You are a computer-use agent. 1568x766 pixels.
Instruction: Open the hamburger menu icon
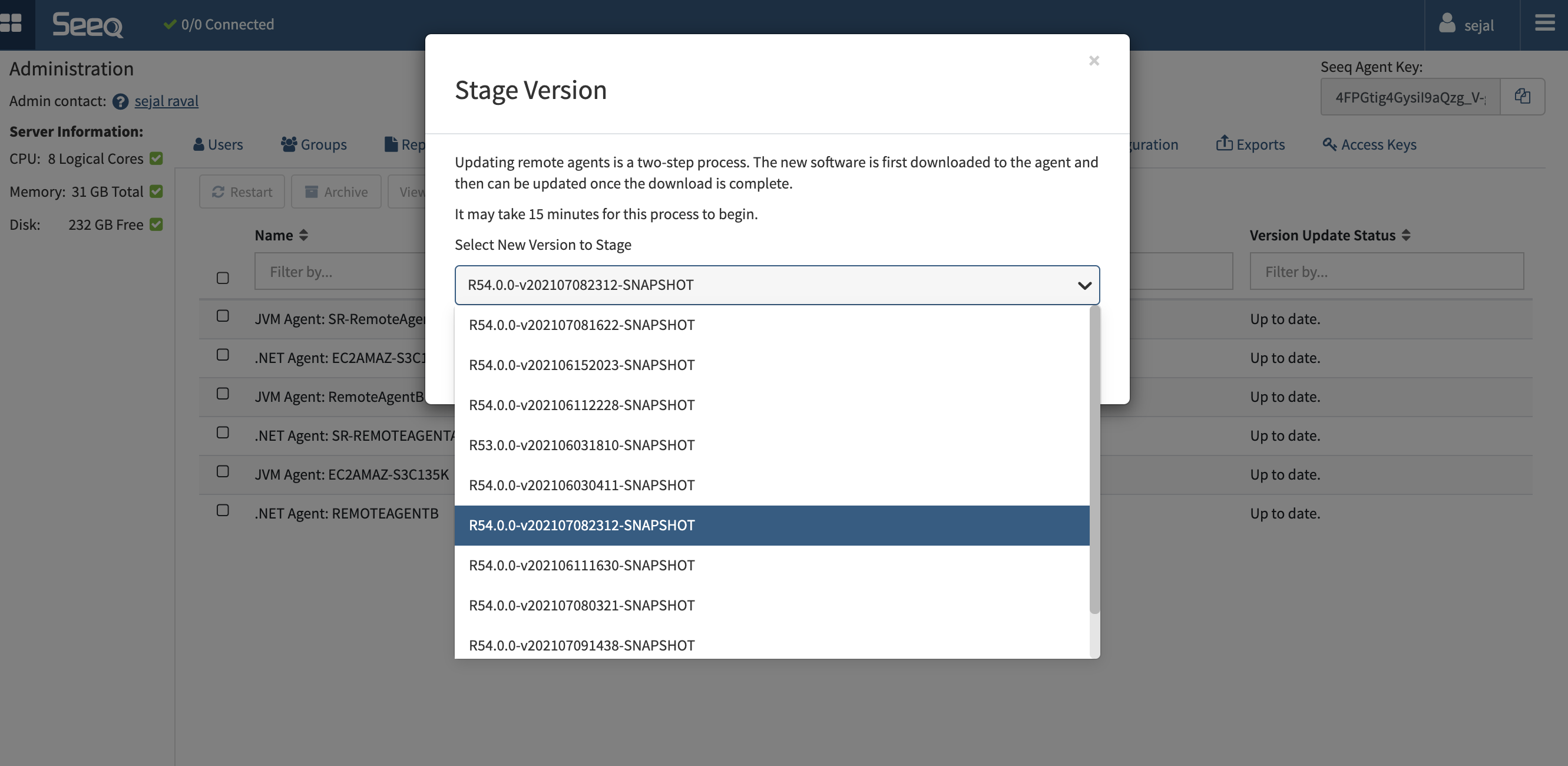[1544, 24]
